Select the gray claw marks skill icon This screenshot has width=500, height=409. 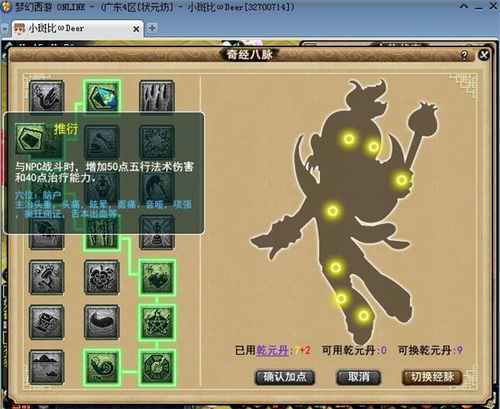click(157, 96)
